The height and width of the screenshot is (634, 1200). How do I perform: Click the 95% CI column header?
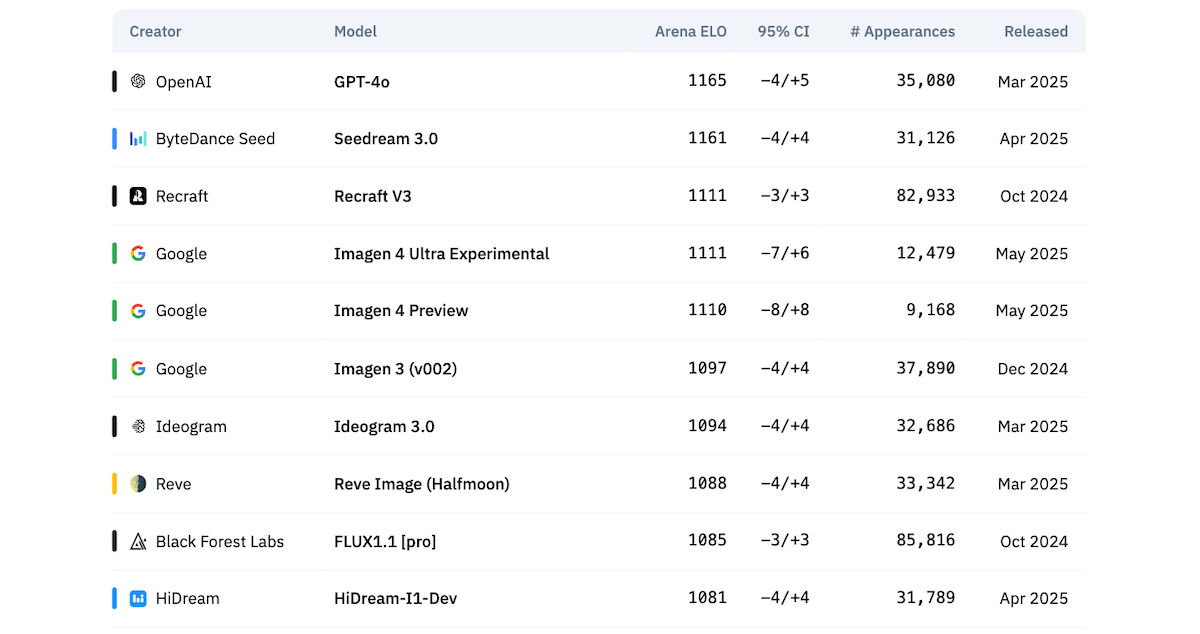coord(783,31)
